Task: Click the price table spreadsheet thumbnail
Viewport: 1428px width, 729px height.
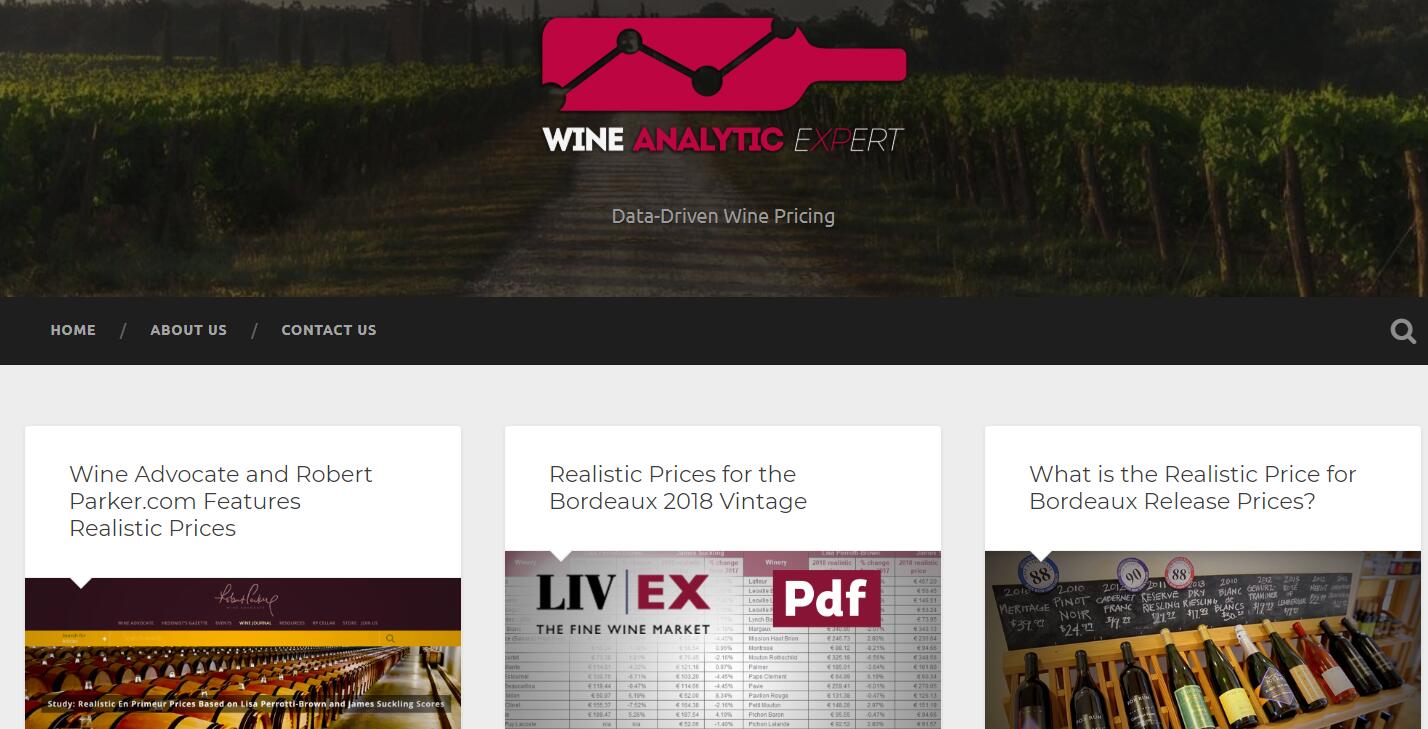Action: [x=723, y=640]
